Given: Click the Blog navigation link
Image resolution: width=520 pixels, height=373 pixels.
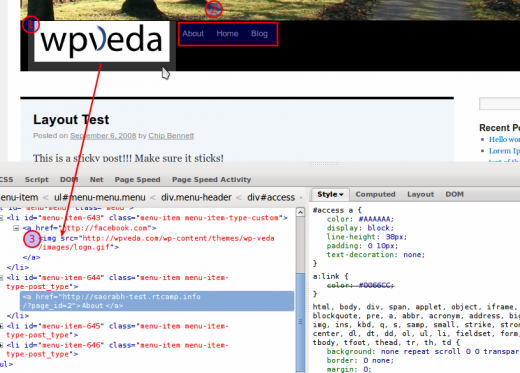Looking at the screenshot, I should point(259,34).
